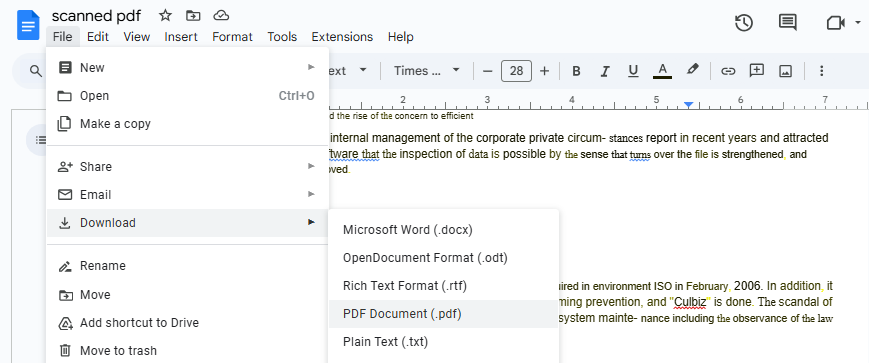Open more toolbar options (three dots)
869x363 pixels.
click(x=822, y=71)
